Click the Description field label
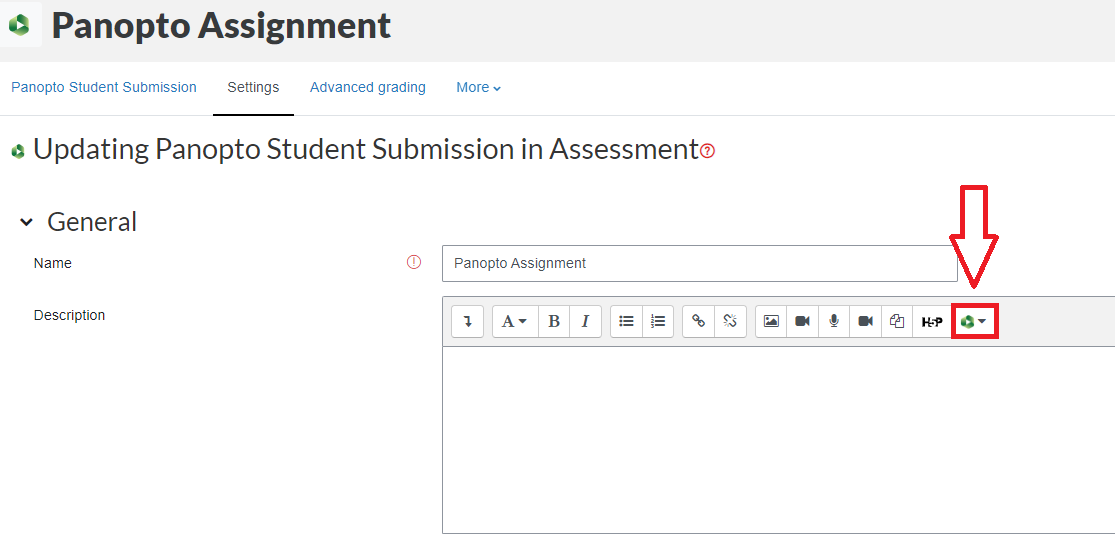 (x=70, y=315)
